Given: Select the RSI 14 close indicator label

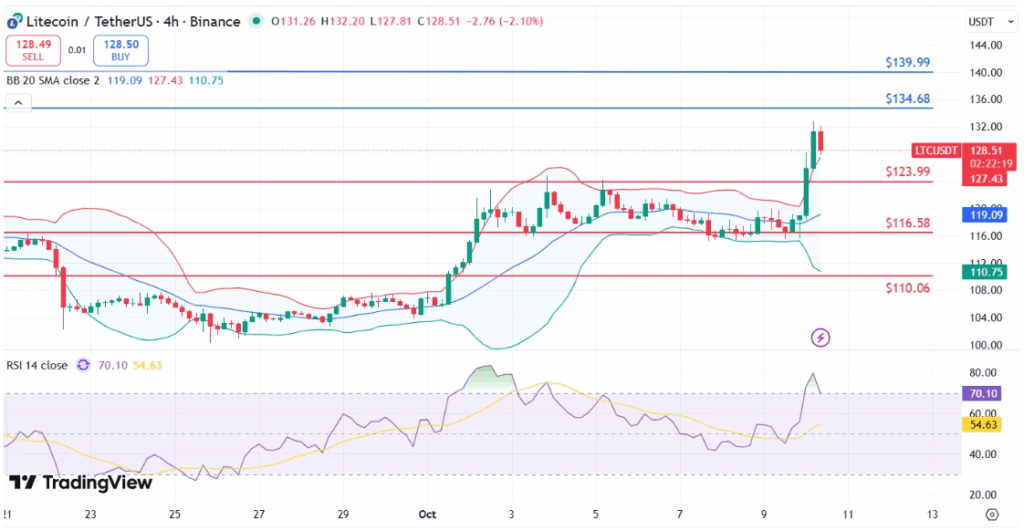Looking at the screenshot, I should click(x=36, y=366).
